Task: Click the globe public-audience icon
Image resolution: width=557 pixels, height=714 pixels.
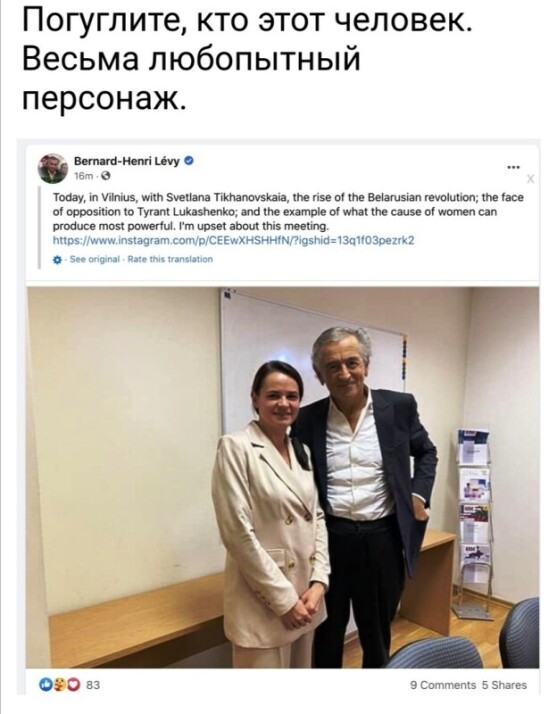Action: pos(105,176)
